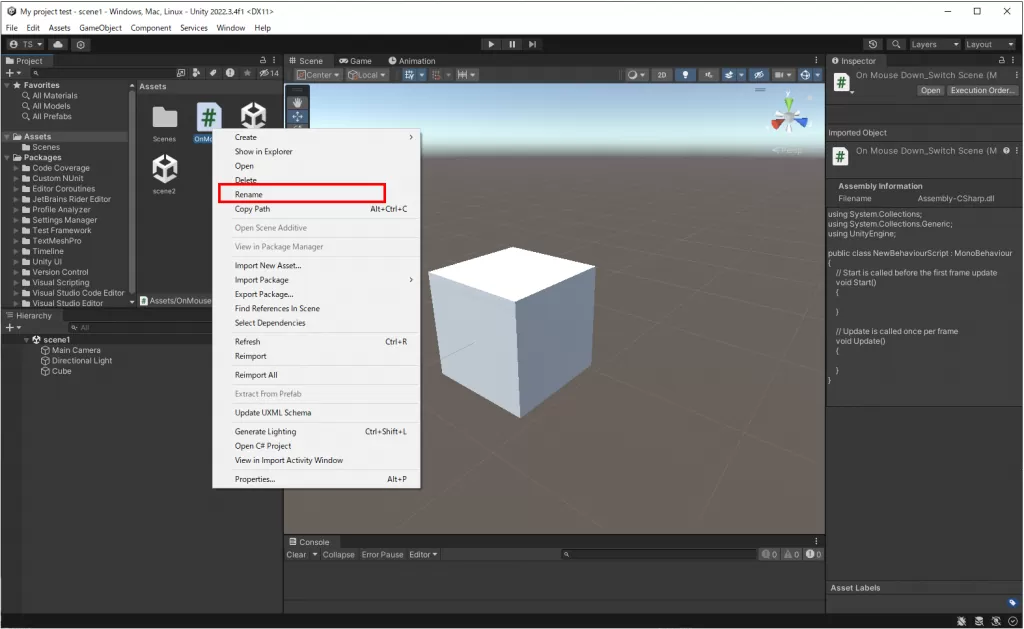Screen dimensions: 1024x629
Task: Open the Unity Cloud services icon
Action: click(x=58, y=44)
